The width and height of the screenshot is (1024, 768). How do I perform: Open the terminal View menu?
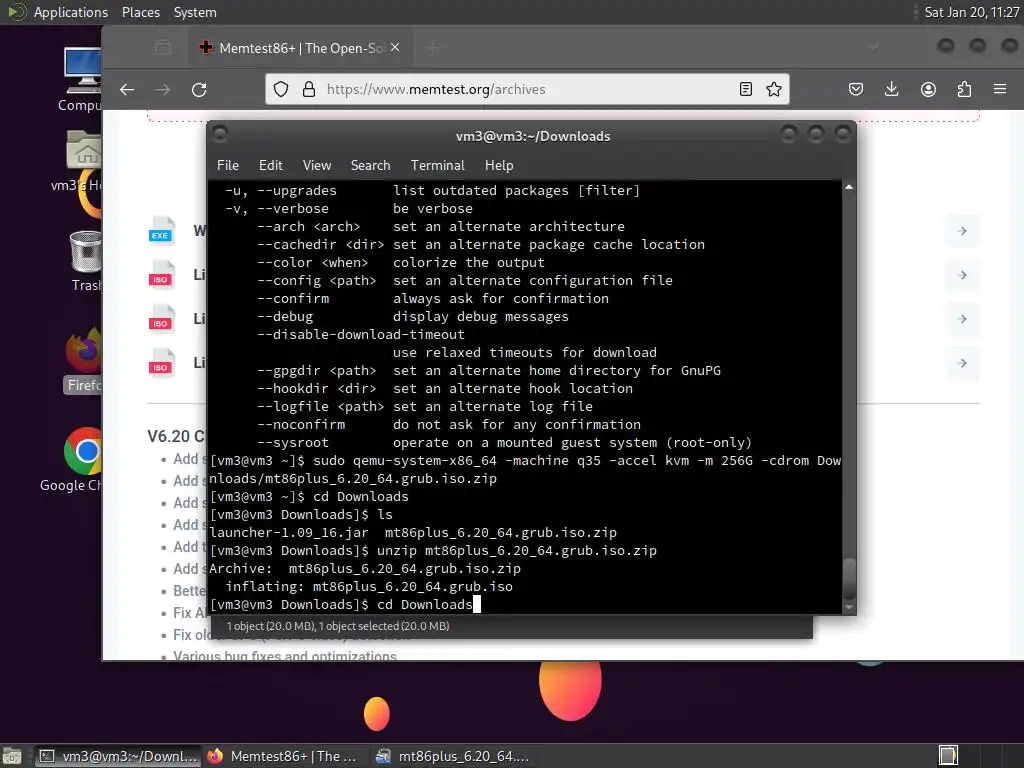(317, 165)
